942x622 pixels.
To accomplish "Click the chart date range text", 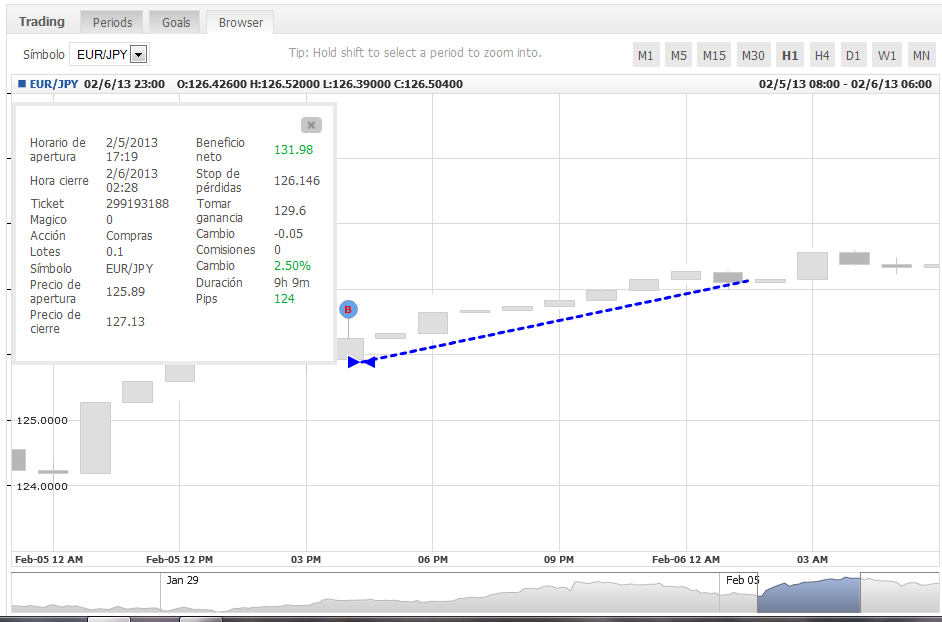I will pyautogui.click(x=845, y=84).
